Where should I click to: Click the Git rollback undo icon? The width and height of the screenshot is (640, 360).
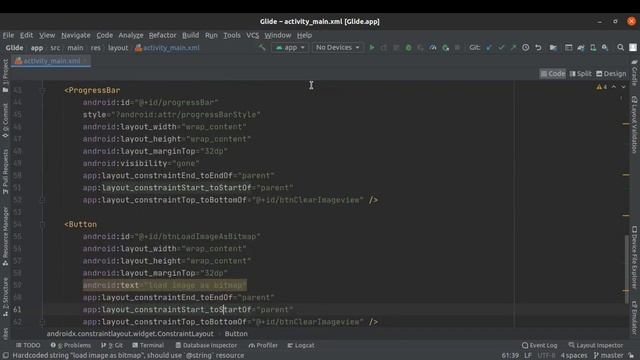(538, 48)
